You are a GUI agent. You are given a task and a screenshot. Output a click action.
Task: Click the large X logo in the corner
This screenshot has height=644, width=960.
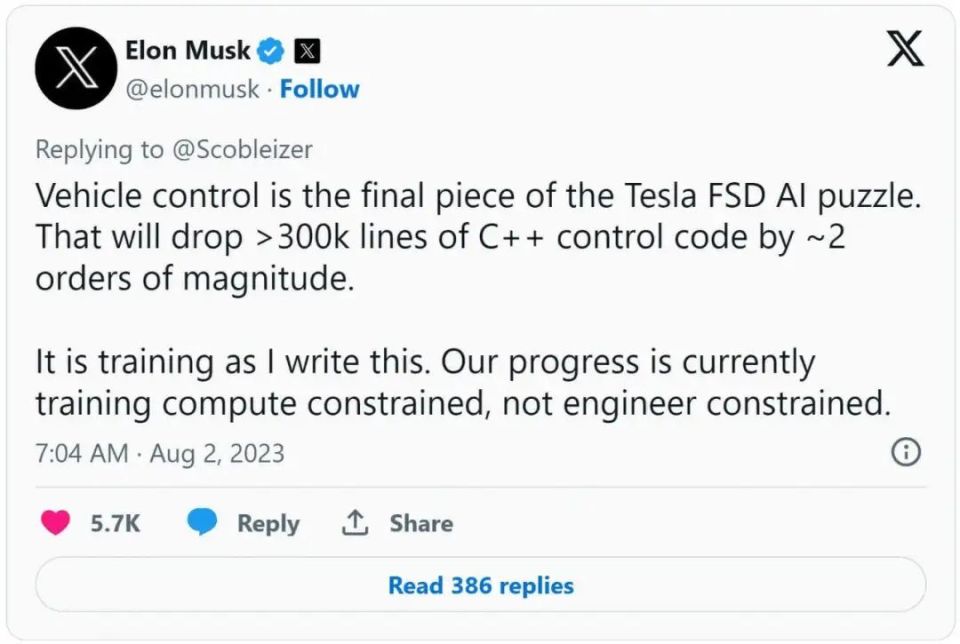(905, 47)
